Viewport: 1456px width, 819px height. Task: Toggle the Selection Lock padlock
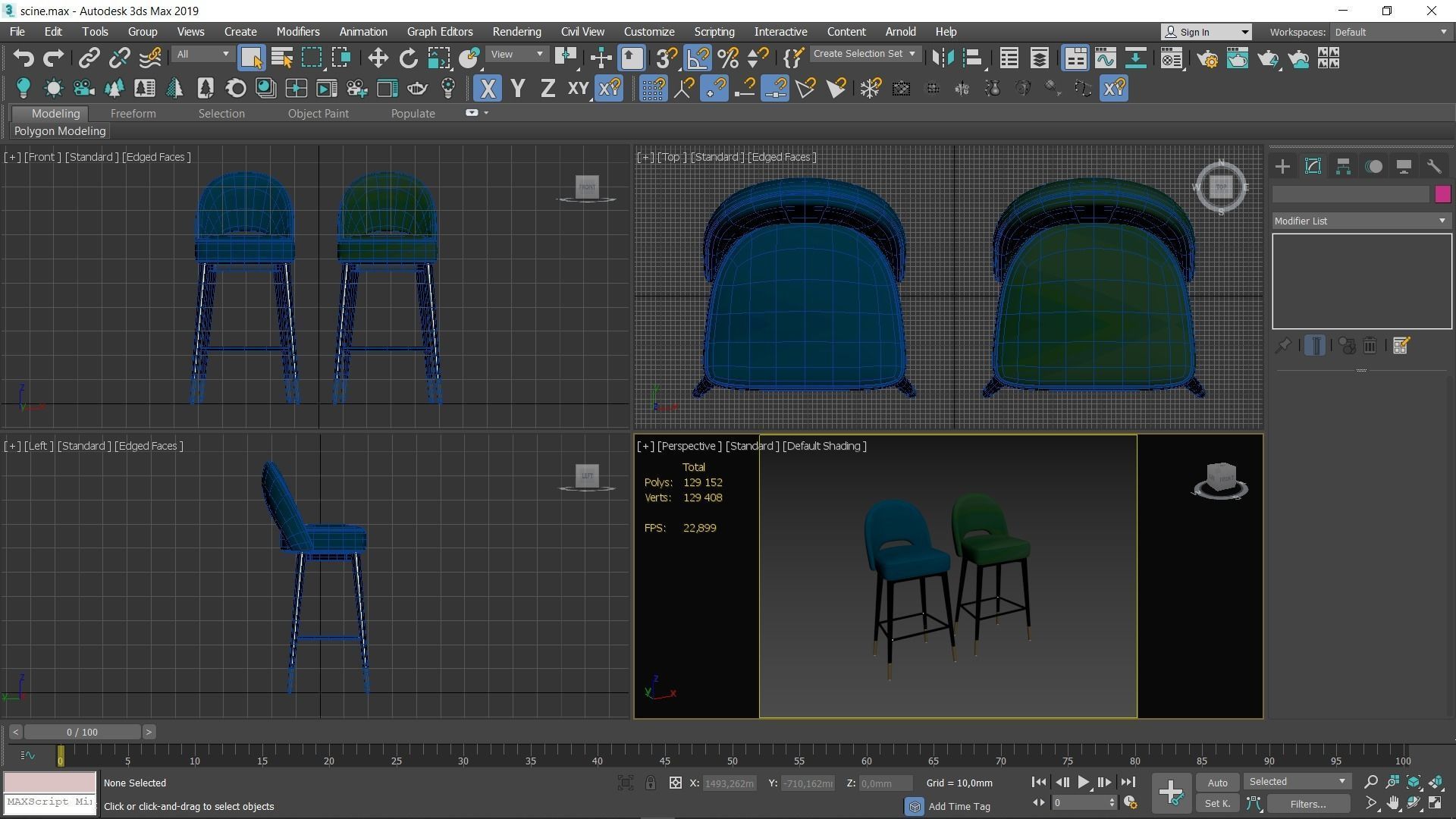point(651,783)
